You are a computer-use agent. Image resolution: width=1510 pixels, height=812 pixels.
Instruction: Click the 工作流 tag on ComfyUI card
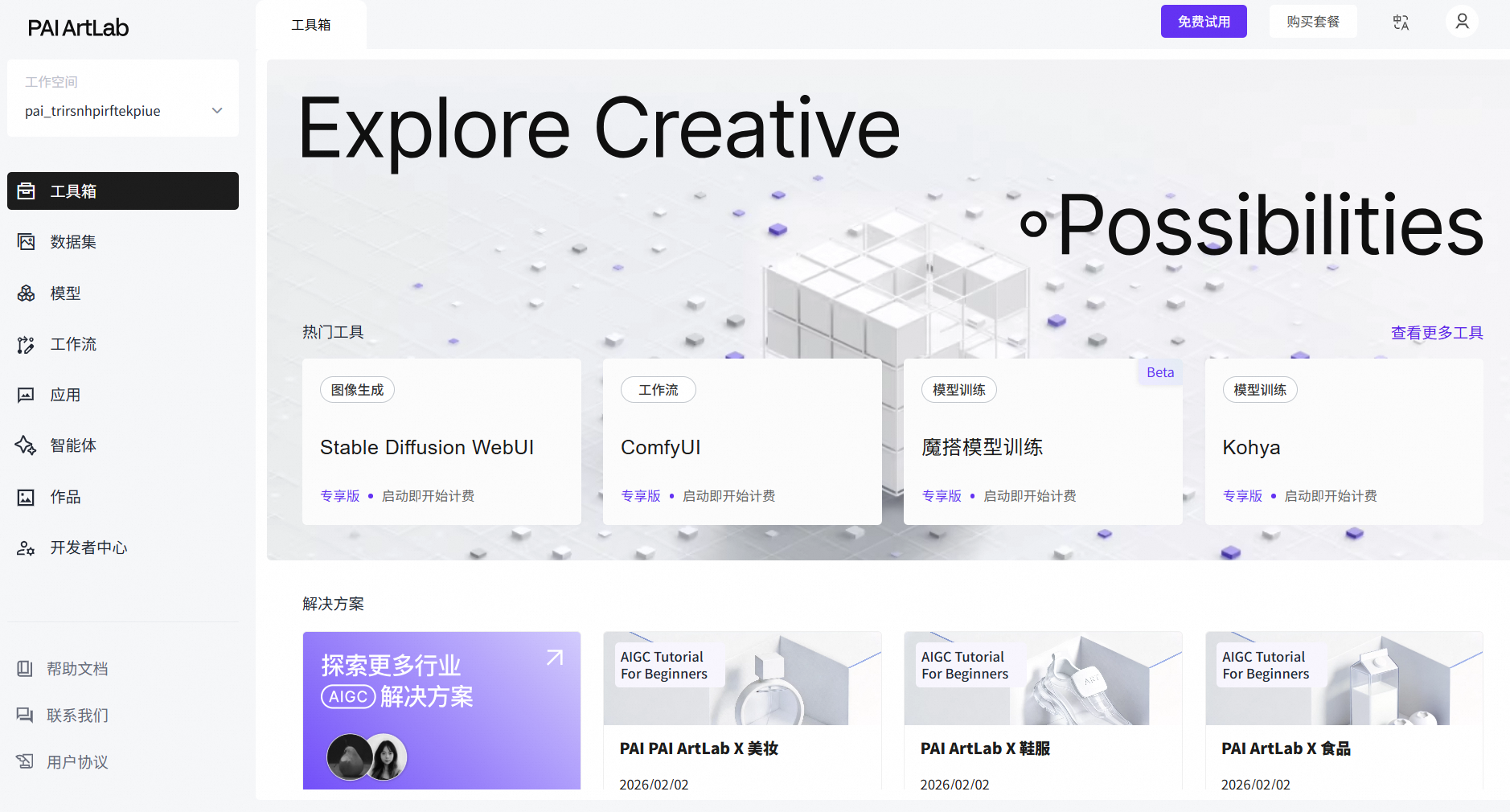659,390
